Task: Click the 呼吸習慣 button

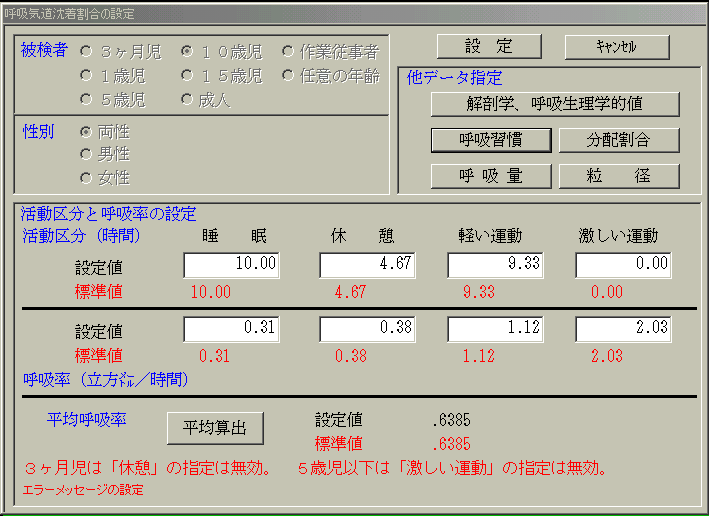Action: pyautogui.click(x=490, y=140)
